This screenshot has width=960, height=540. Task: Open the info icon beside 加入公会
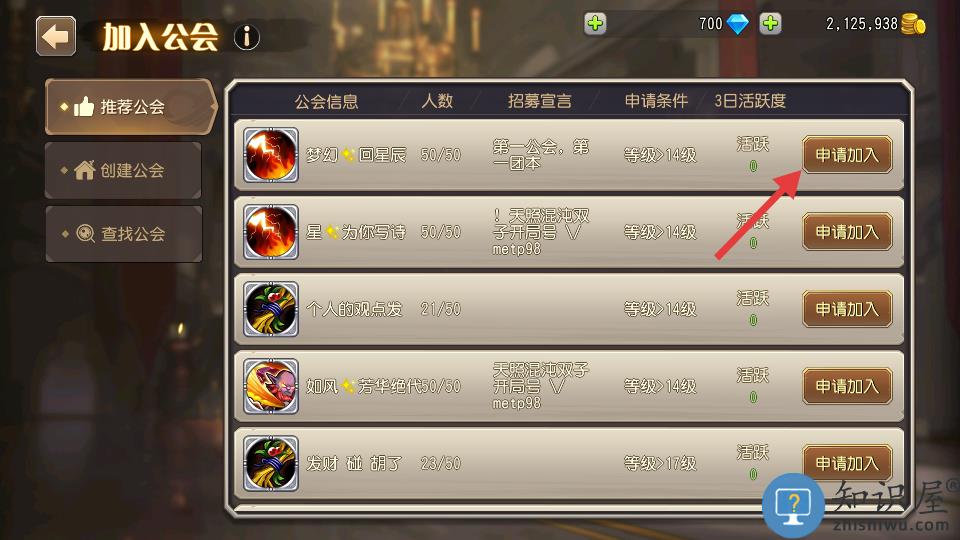coord(247,37)
